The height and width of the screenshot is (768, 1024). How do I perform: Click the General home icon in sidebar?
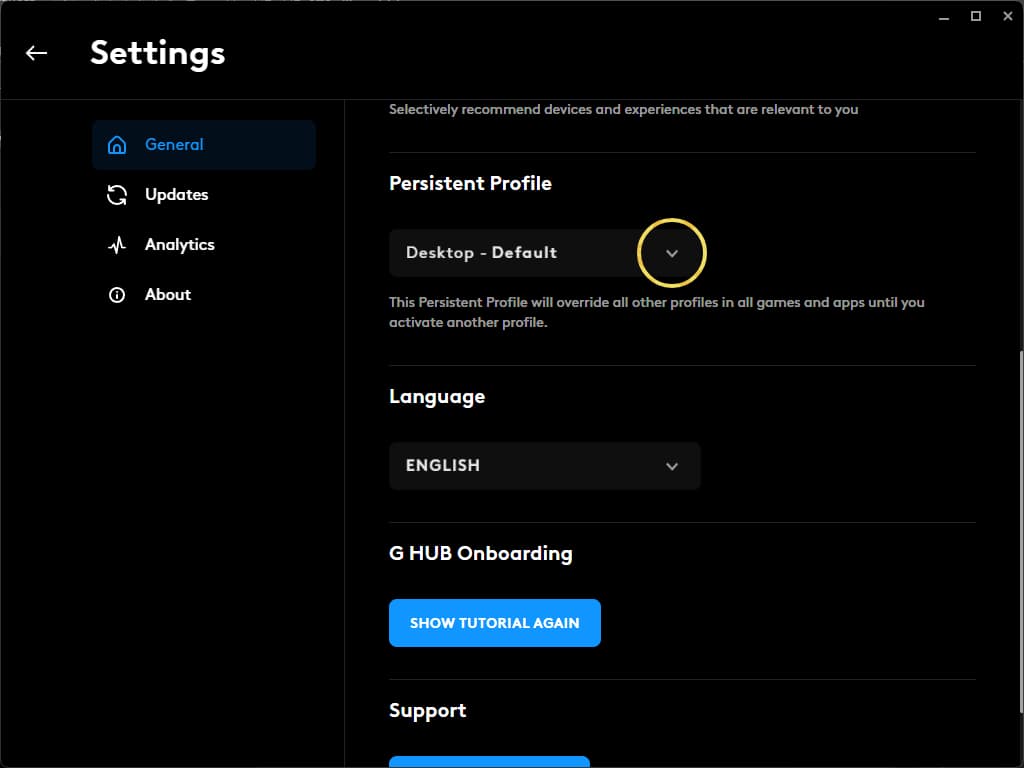117,144
